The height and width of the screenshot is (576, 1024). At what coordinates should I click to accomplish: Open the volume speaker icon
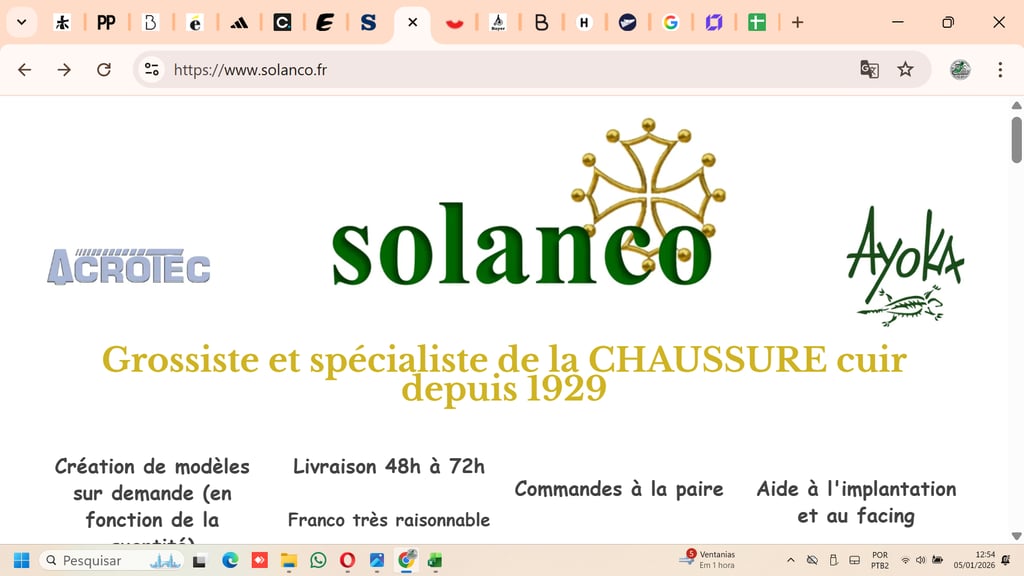[921, 560]
